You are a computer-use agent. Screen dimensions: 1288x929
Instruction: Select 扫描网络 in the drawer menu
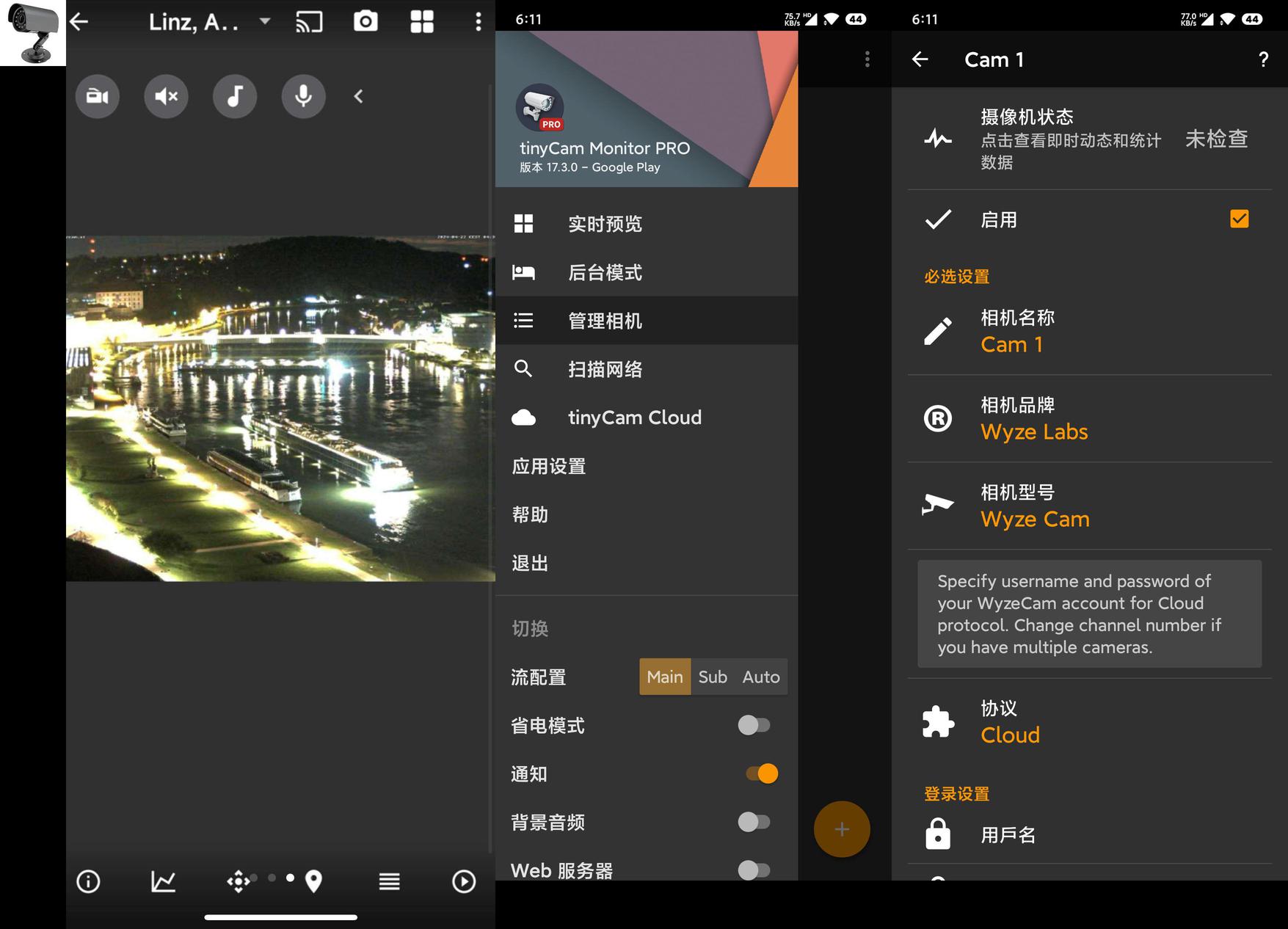click(x=647, y=369)
